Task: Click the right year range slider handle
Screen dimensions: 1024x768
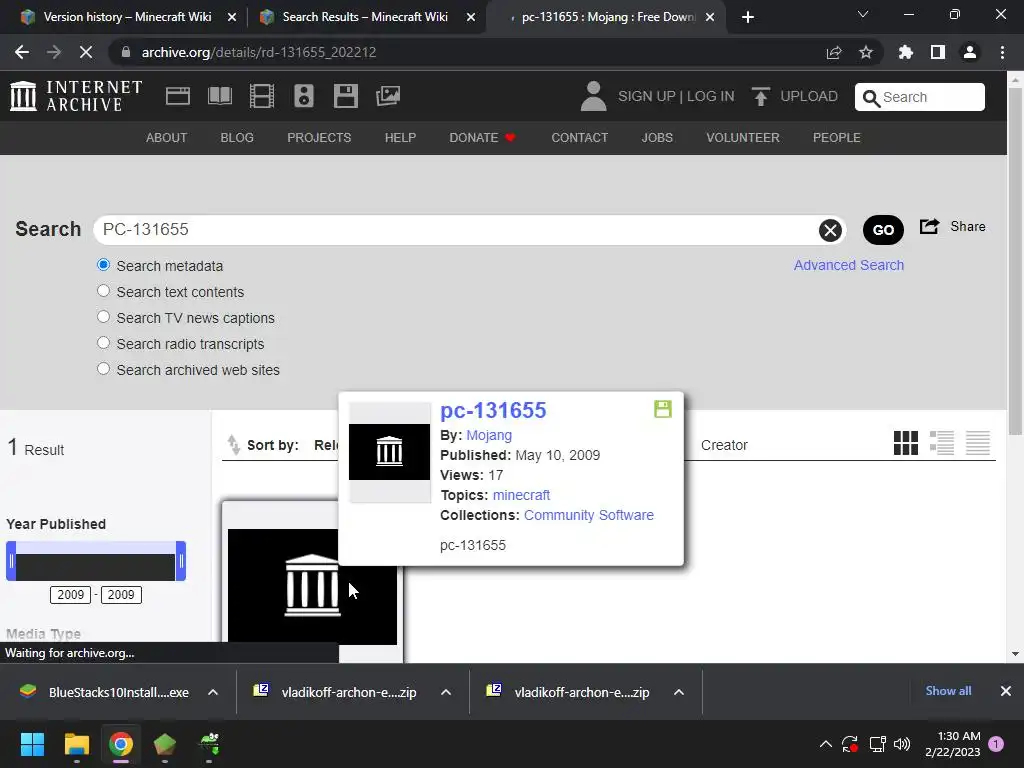Action: (x=181, y=561)
